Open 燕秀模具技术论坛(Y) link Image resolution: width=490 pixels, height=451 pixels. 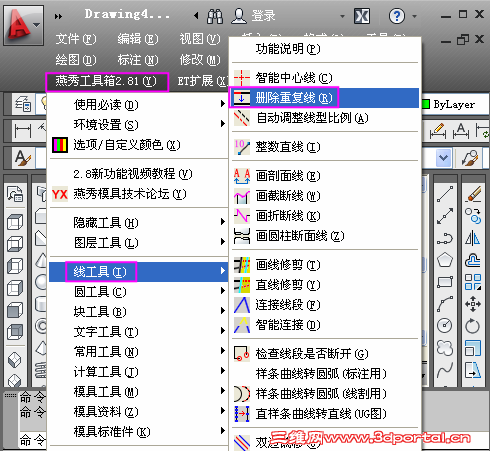coord(138,194)
